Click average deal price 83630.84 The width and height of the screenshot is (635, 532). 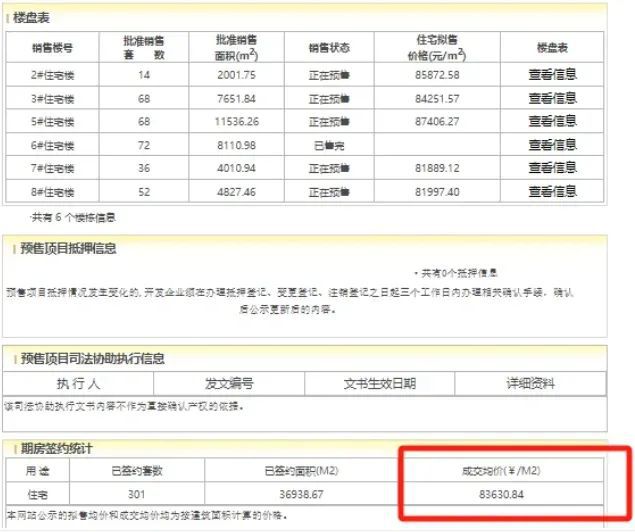(501, 494)
